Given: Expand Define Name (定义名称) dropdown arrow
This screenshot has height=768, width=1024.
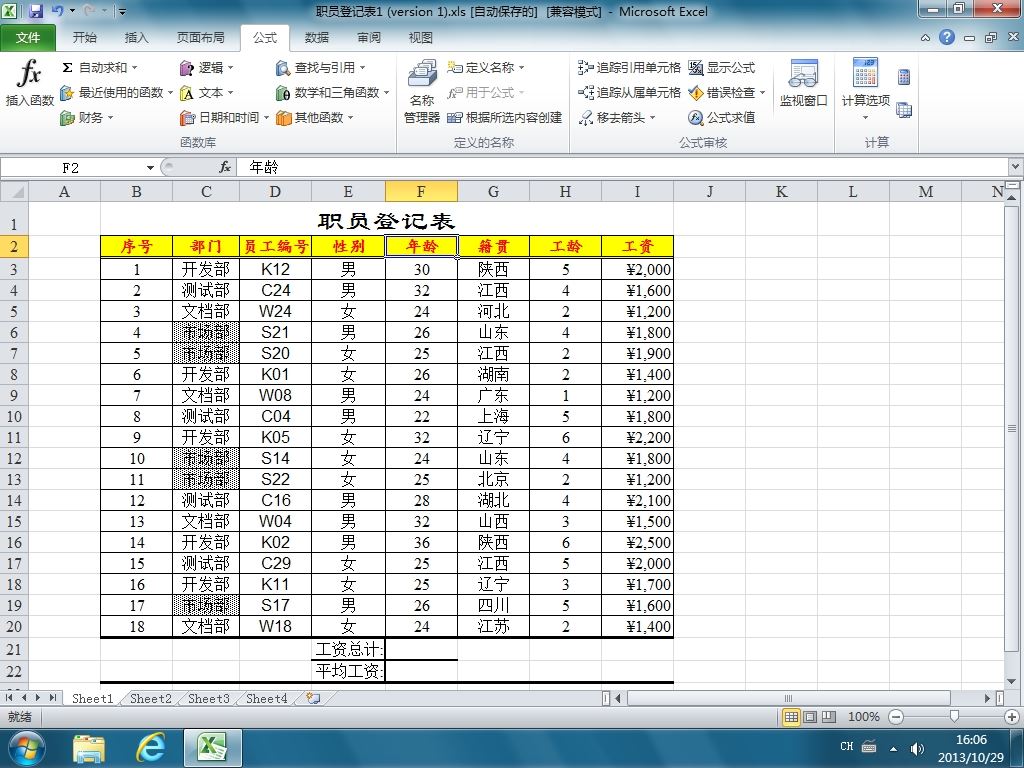Looking at the screenshot, I should 521,67.
